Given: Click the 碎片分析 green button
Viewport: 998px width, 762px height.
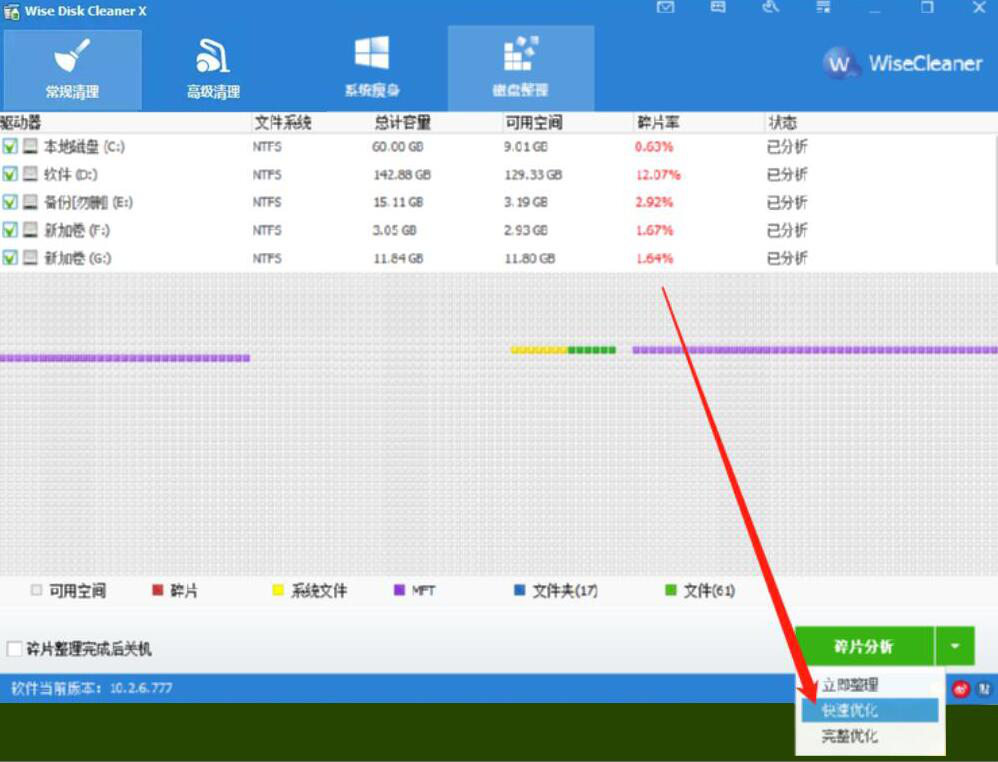Looking at the screenshot, I should [x=864, y=646].
